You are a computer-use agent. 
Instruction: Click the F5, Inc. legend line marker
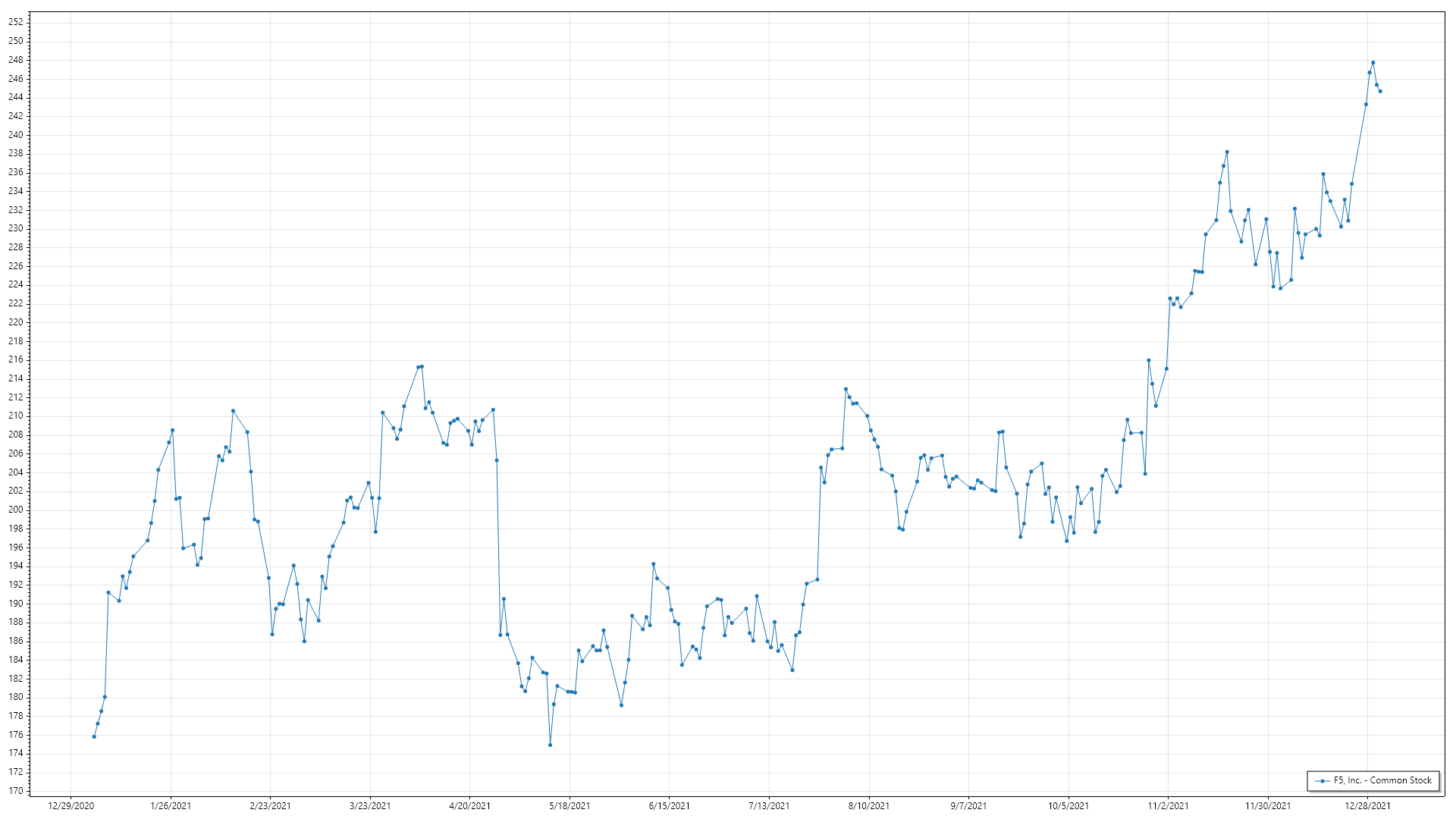coord(1323,781)
